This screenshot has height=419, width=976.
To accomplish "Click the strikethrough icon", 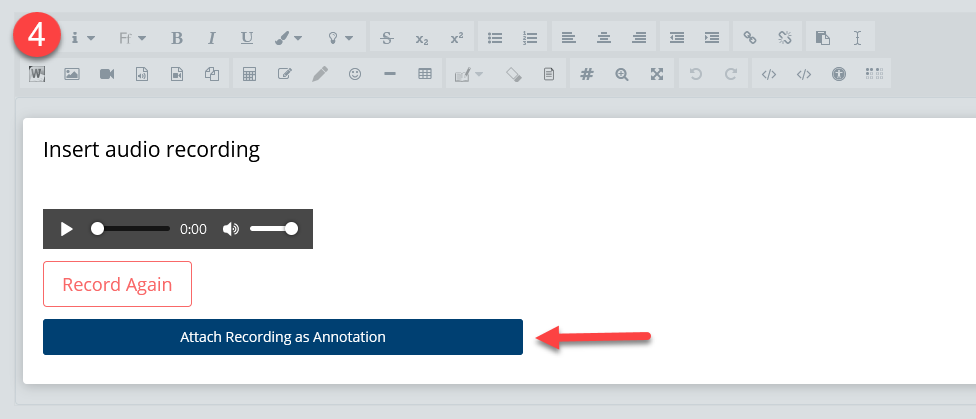I will pyautogui.click(x=387, y=38).
